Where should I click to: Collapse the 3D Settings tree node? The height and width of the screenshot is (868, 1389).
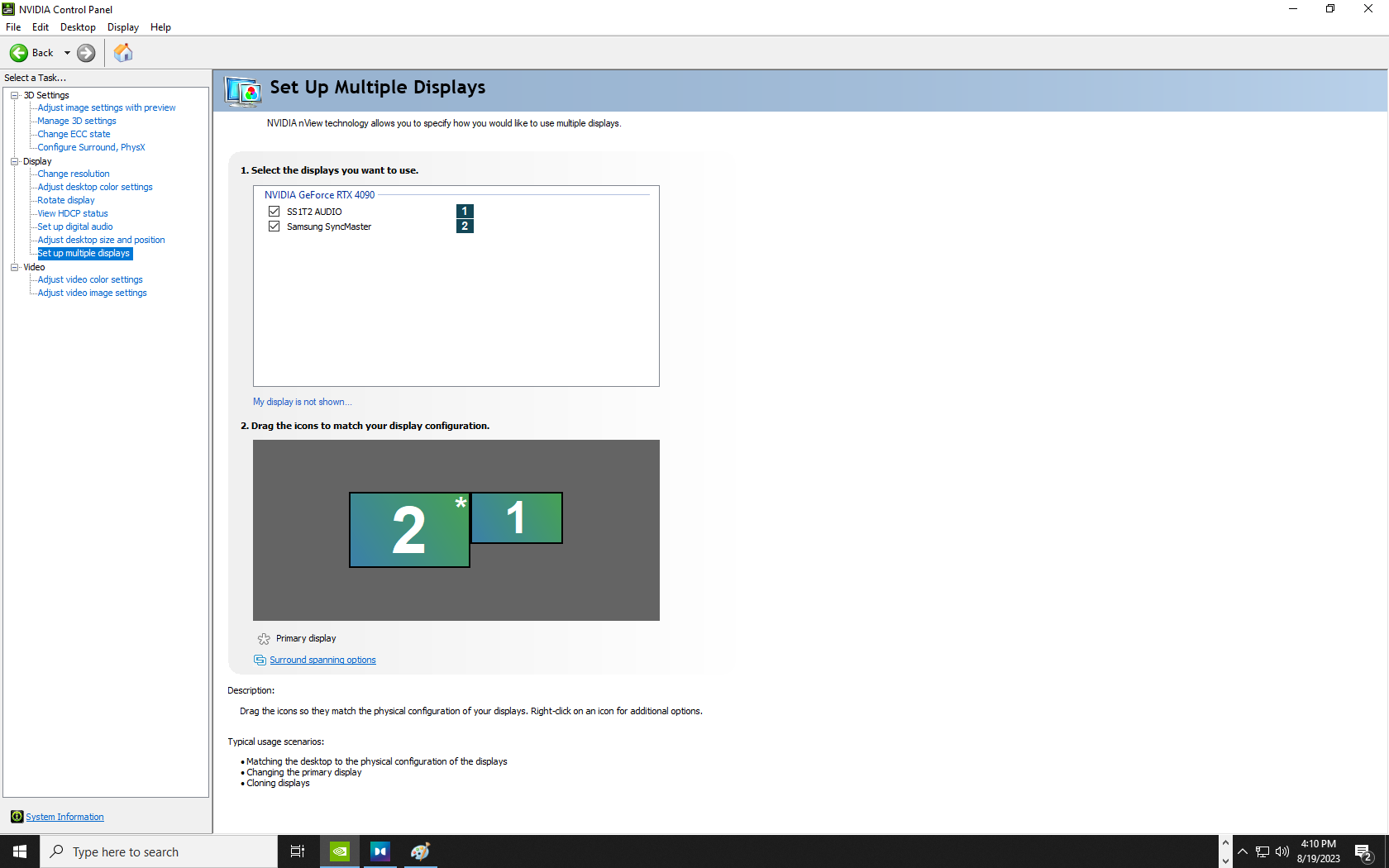tap(15, 95)
